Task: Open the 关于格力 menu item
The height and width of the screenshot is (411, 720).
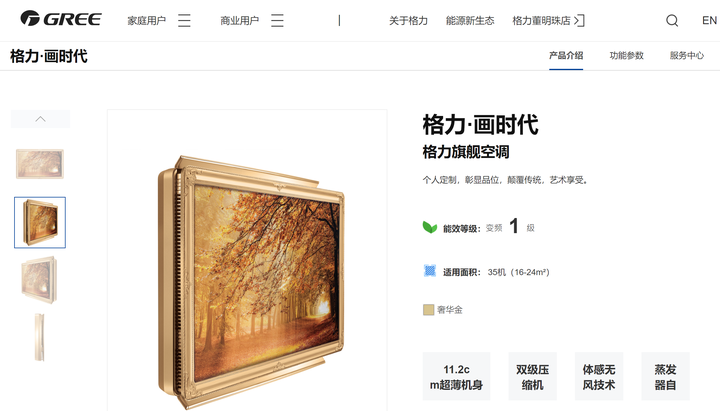Action: tap(408, 21)
